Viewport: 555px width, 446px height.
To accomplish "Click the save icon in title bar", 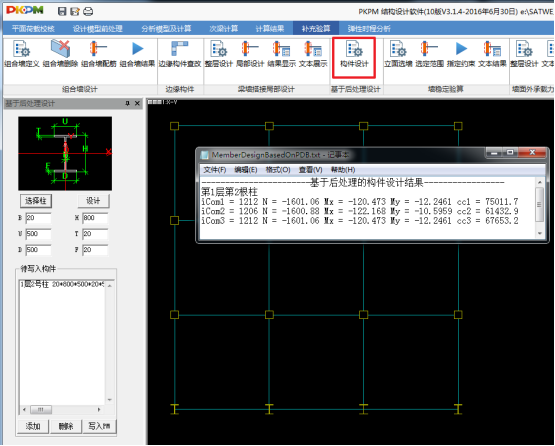I will pos(62,11).
